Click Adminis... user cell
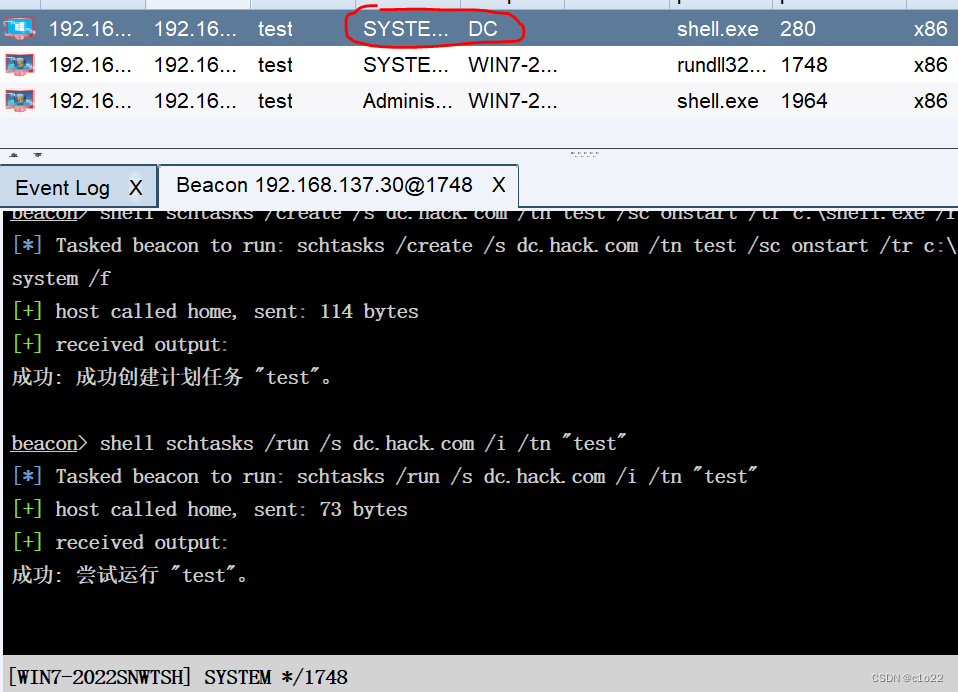The height and width of the screenshot is (692, 958). coord(408,101)
